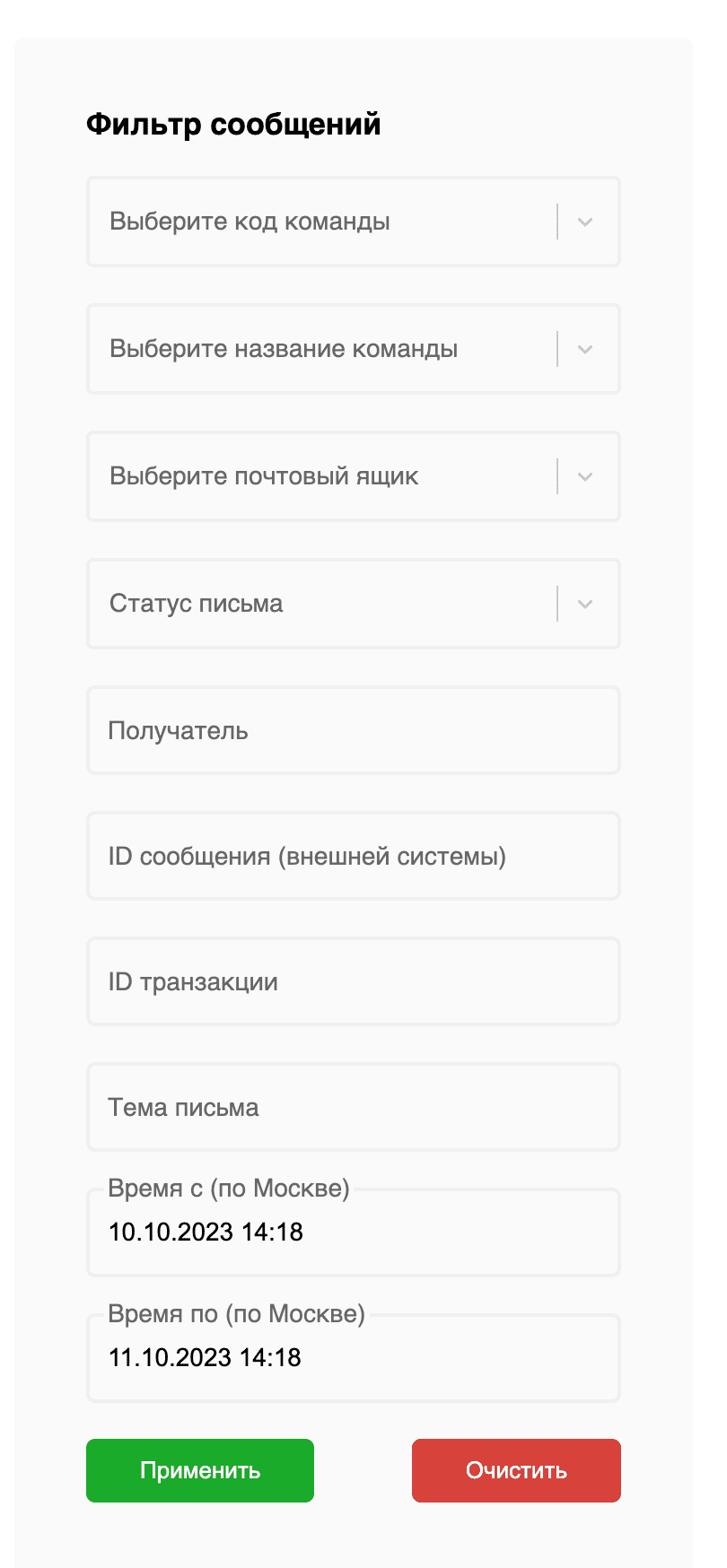Click the chevron on the letter status selector
The width and height of the screenshot is (727, 1568).
[584, 604]
